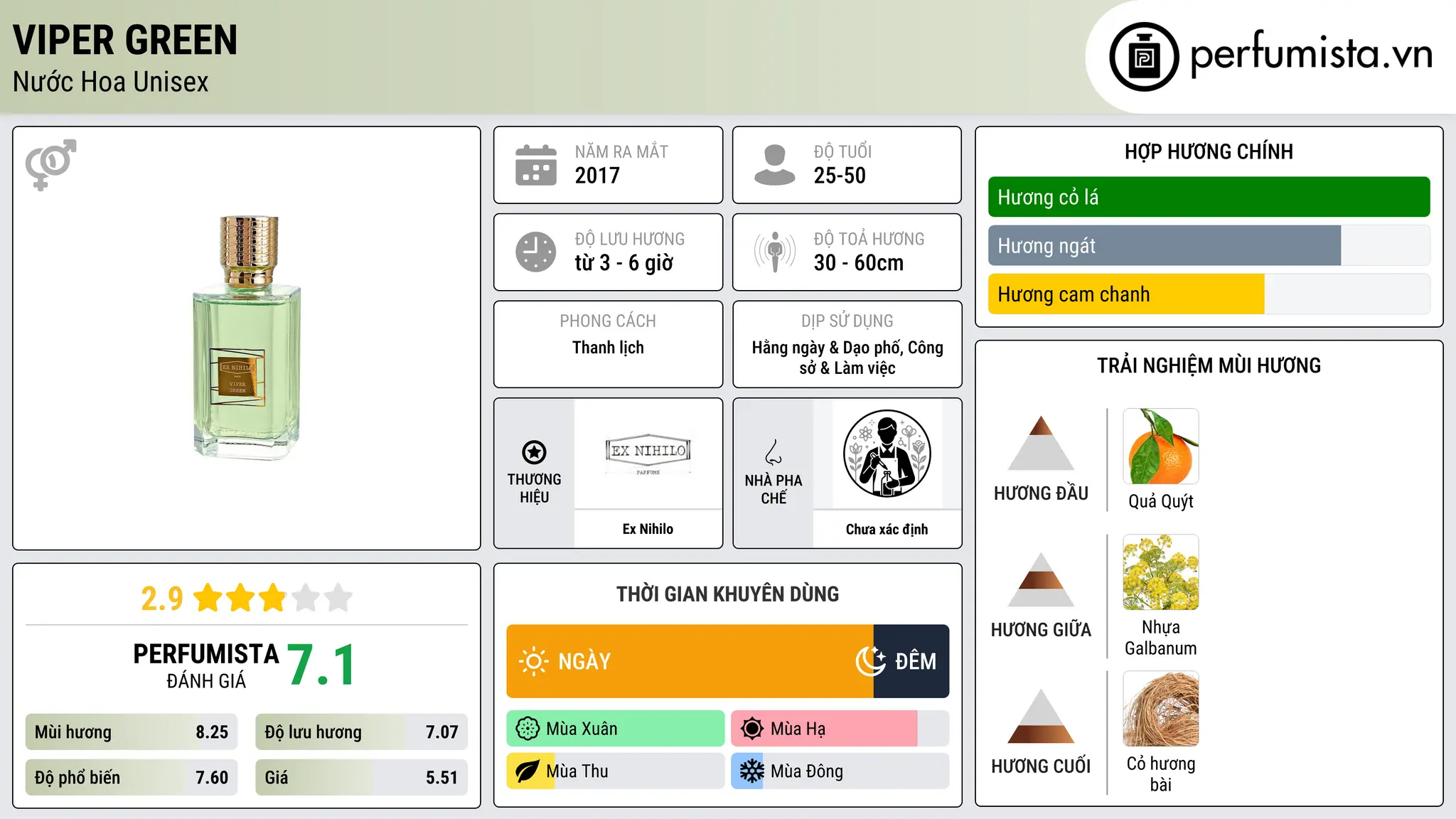Screen dimensions: 1456x819
Task: Click the sun icon next to NGÀY
Action: pos(533,661)
